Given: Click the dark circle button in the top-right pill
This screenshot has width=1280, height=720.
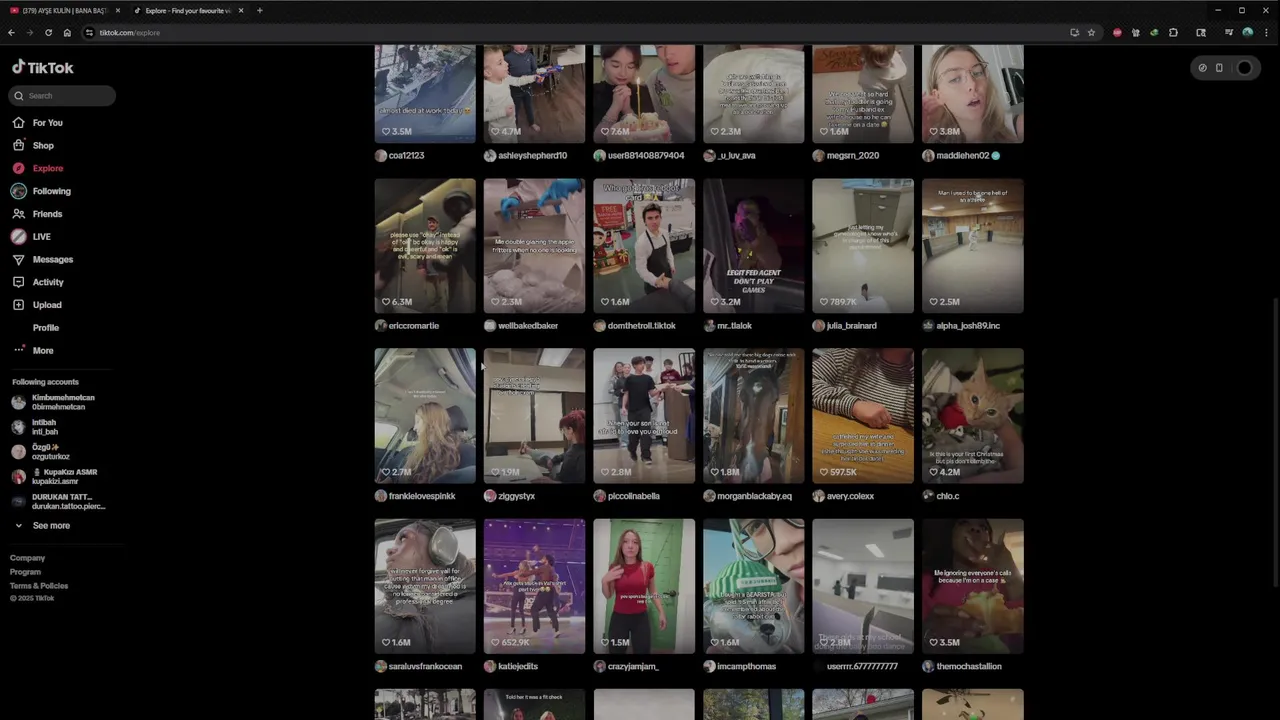Looking at the screenshot, I should 1244,68.
